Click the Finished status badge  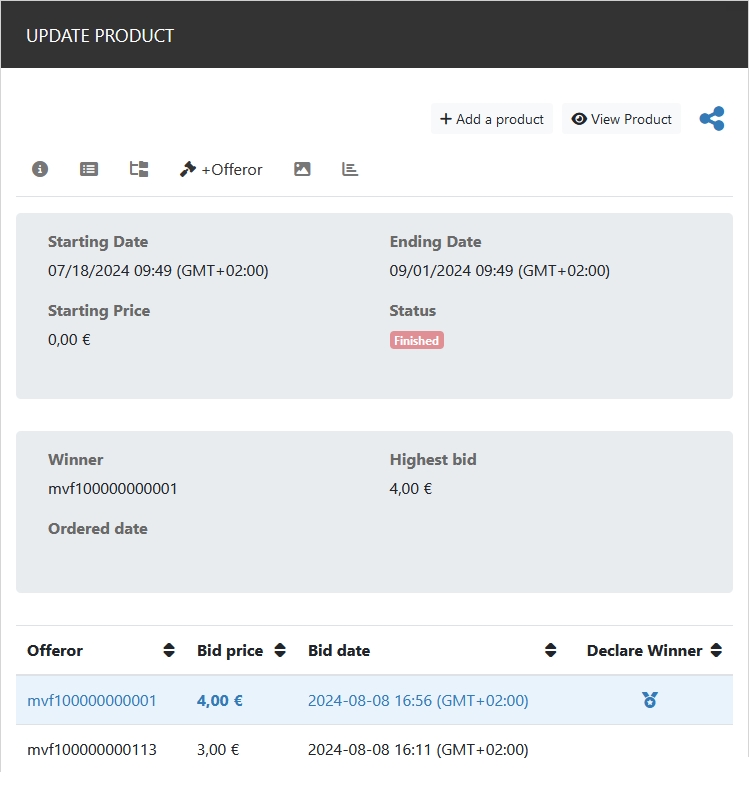(x=416, y=340)
